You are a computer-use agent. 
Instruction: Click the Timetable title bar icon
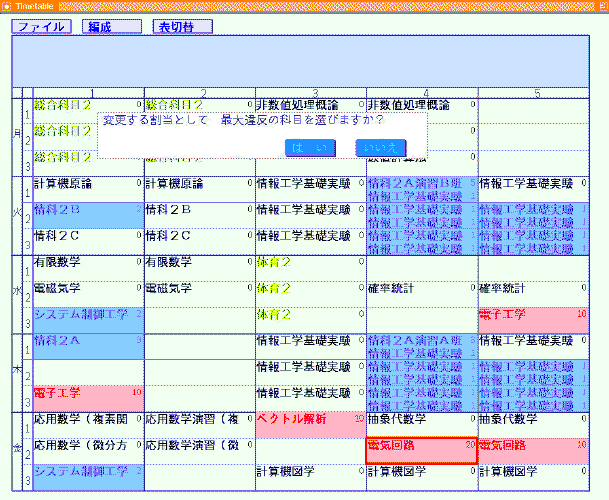(7, 6)
